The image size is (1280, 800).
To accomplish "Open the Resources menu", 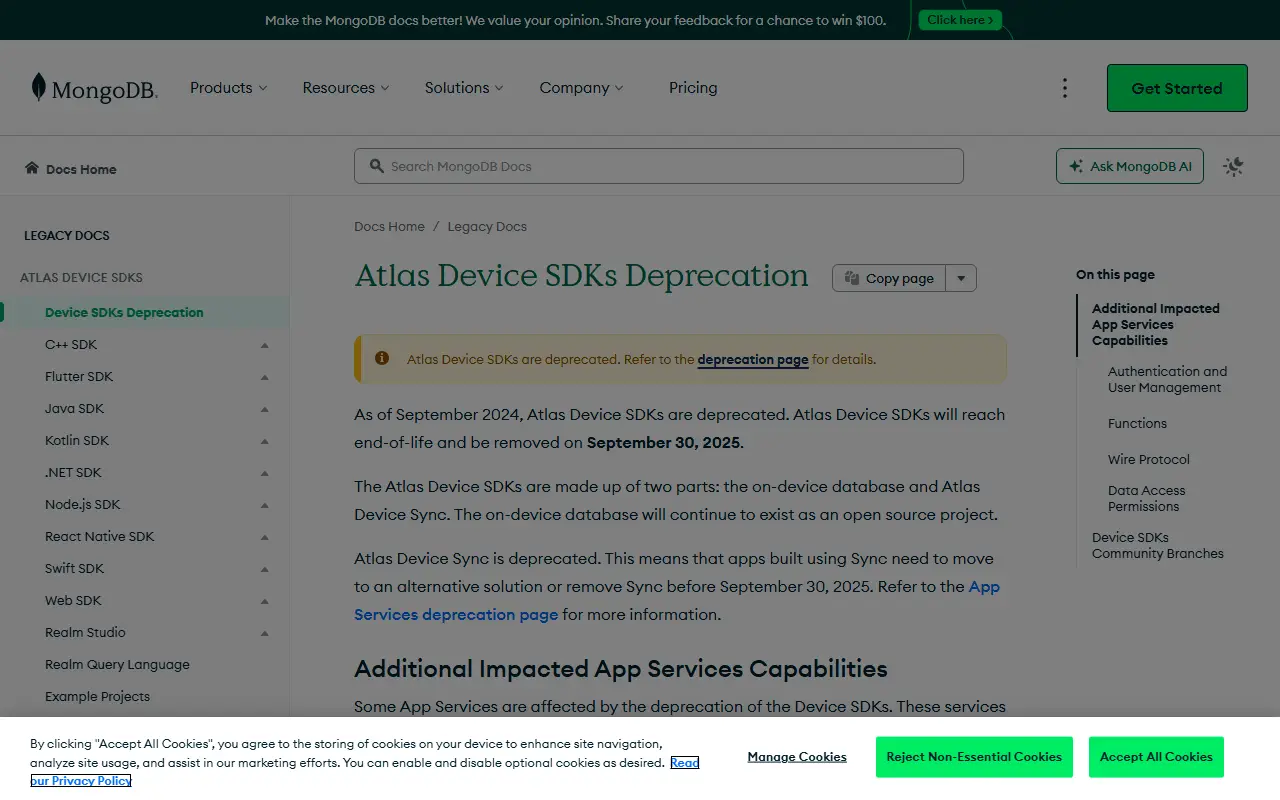I will (x=346, y=88).
